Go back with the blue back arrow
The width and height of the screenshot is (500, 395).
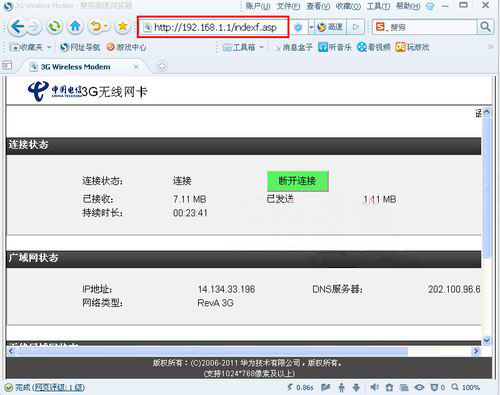click(17, 26)
